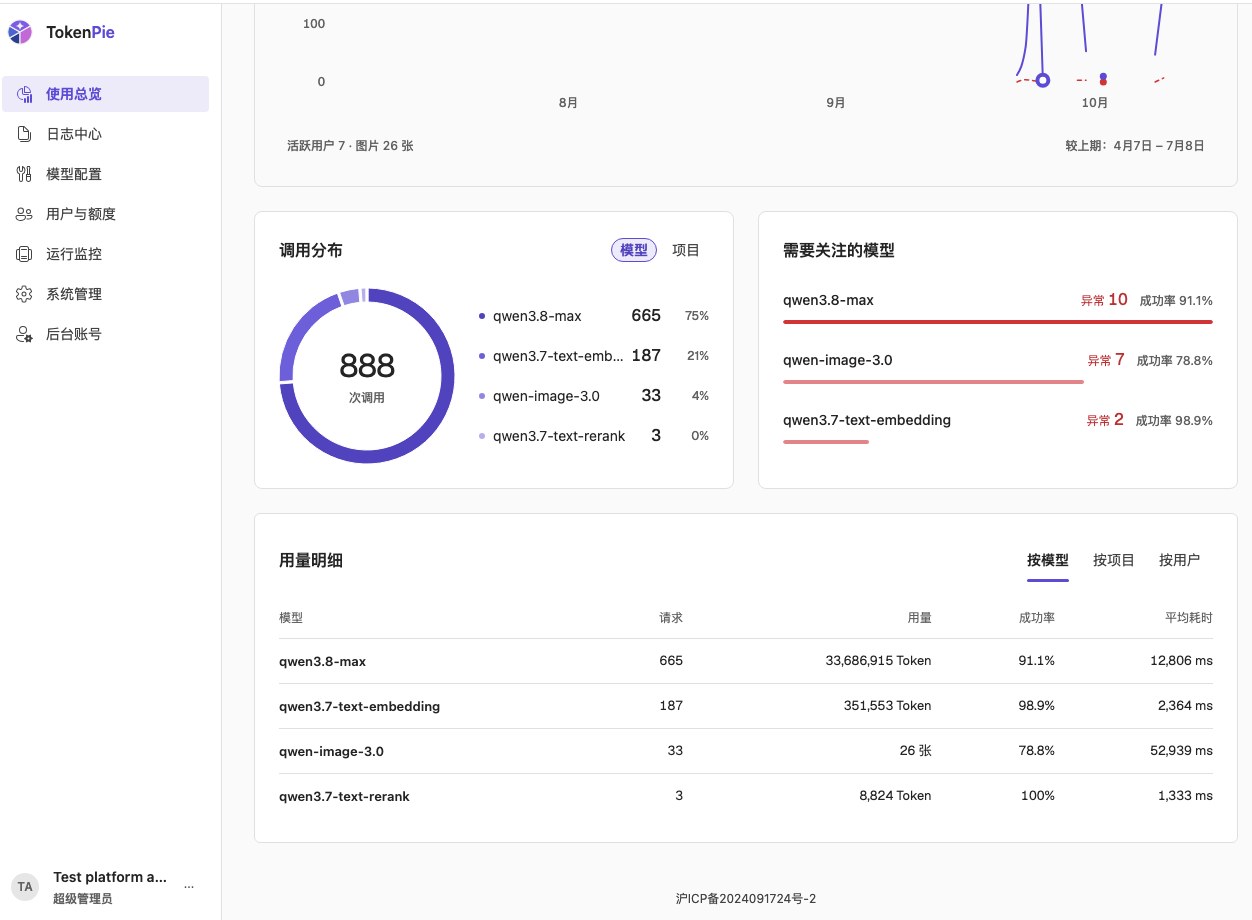This screenshot has height=920, width=1252.
Task: Click the qwen-image-3.0 legend dot
Action: click(x=482, y=396)
